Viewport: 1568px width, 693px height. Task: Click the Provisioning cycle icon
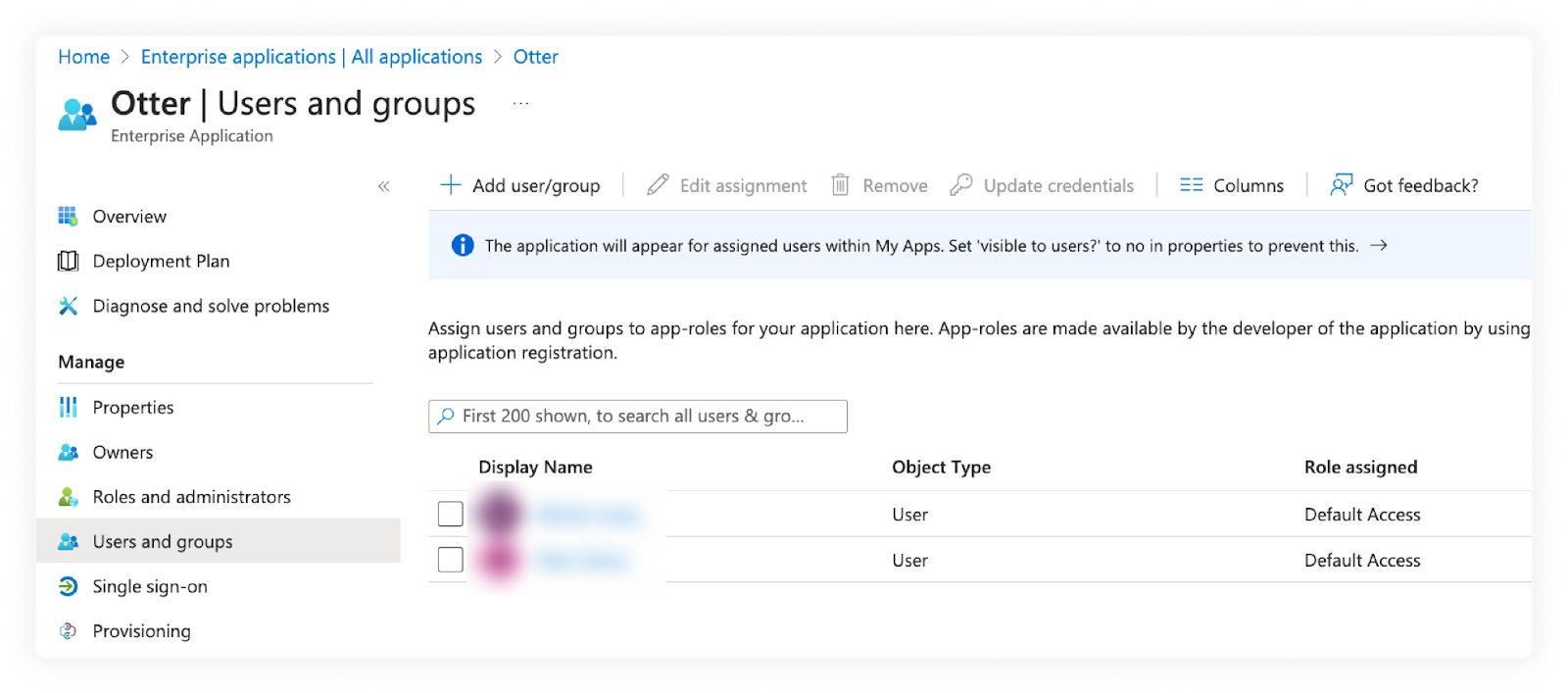68,631
